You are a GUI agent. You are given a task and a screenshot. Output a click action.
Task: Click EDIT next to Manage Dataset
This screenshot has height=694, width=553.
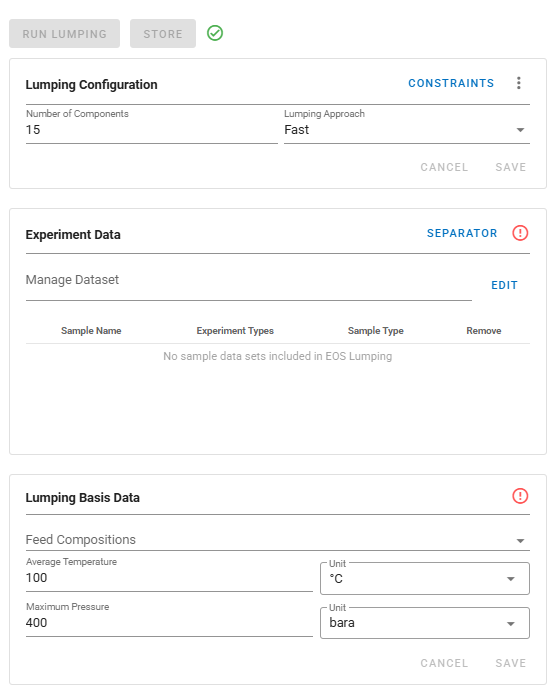click(504, 285)
